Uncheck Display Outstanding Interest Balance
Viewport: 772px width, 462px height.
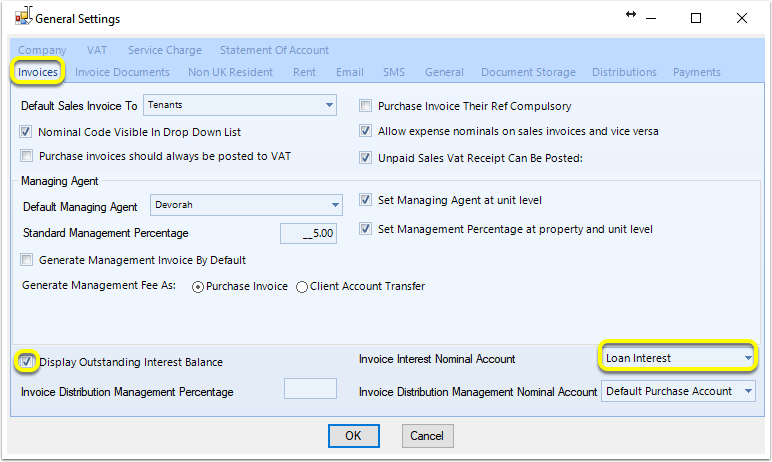point(27,362)
